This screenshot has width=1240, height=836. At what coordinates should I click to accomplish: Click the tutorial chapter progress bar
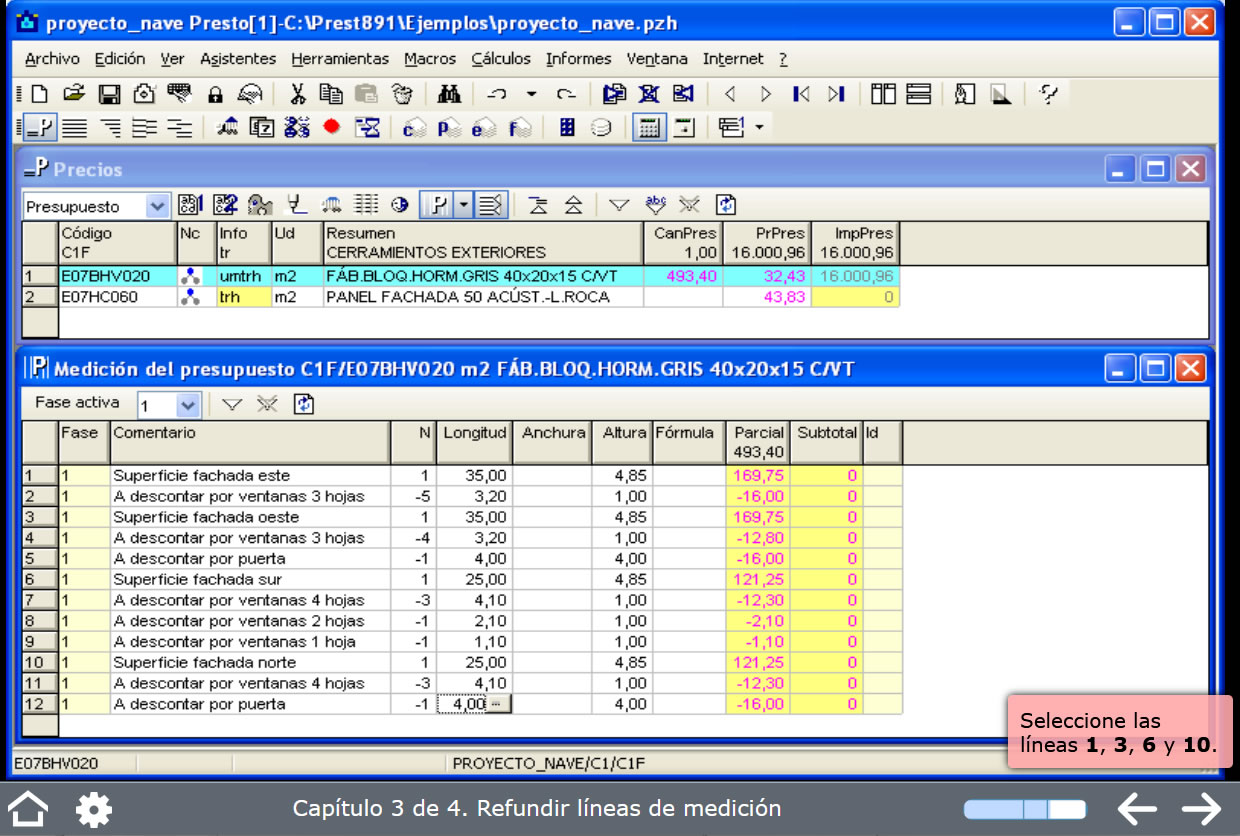point(1025,808)
